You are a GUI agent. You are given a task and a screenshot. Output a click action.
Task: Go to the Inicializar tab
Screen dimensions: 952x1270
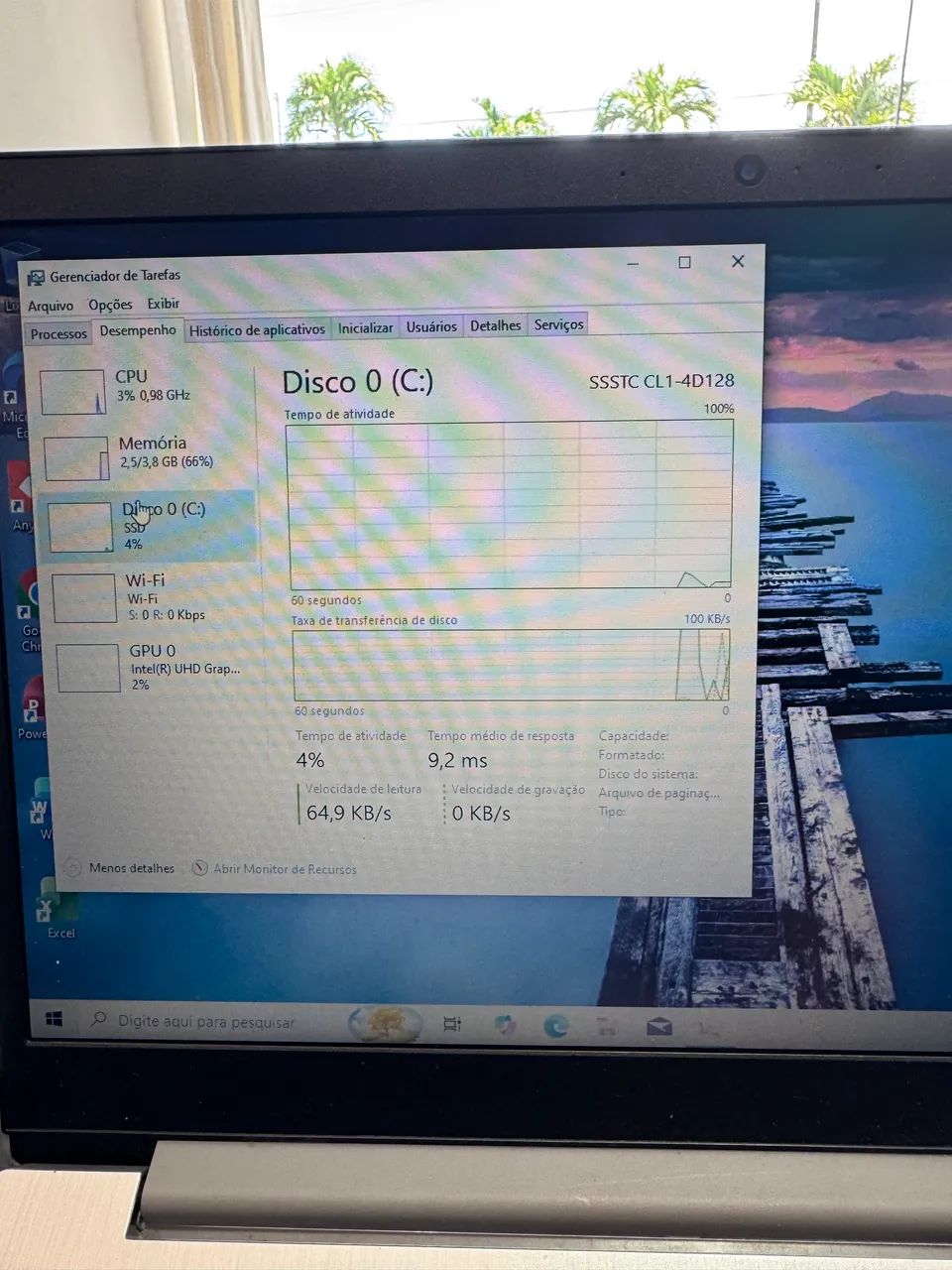click(x=365, y=327)
